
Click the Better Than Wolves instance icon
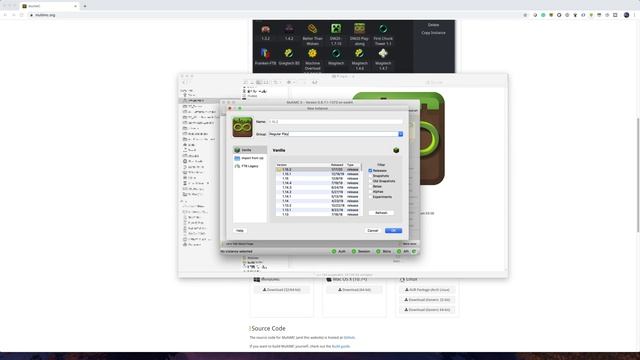[x=312, y=29]
